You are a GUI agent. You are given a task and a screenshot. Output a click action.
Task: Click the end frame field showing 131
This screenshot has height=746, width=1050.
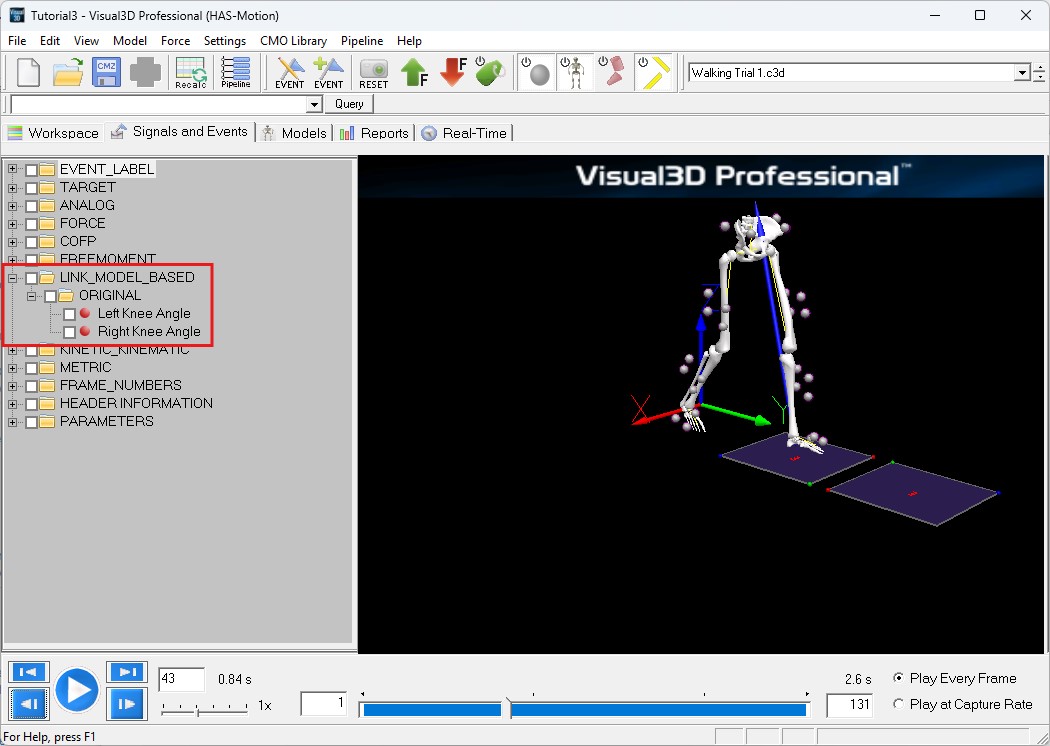click(849, 704)
